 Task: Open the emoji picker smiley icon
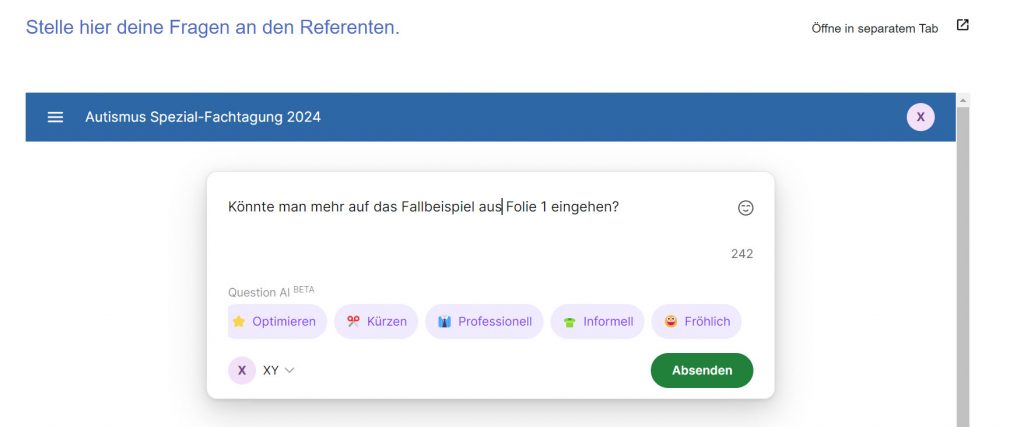(745, 208)
